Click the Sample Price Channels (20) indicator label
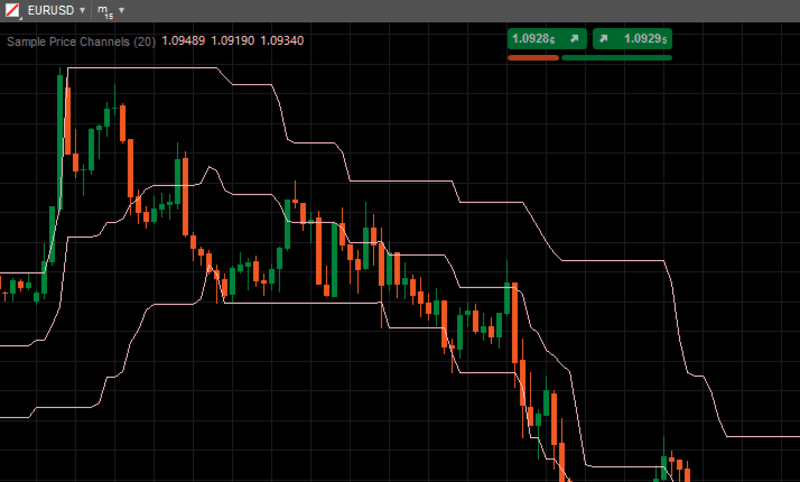 81,41
